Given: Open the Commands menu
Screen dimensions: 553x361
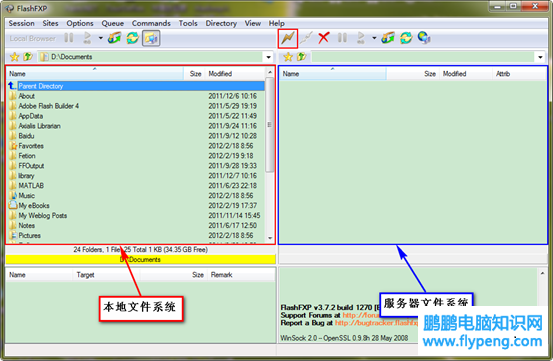Looking at the screenshot, I should click(151, 23).
